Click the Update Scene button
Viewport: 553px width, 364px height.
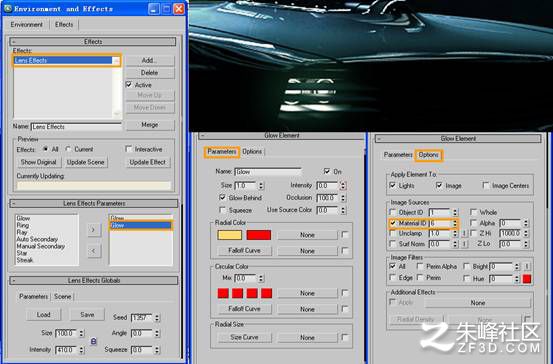(86, 162)
